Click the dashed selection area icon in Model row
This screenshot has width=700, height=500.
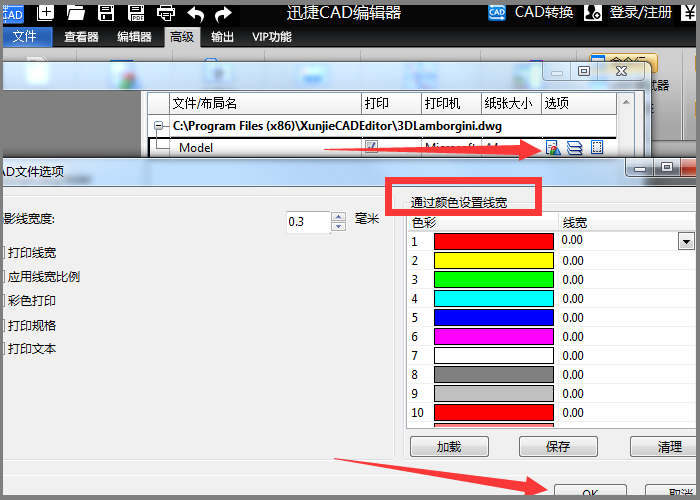click(597, 147)
